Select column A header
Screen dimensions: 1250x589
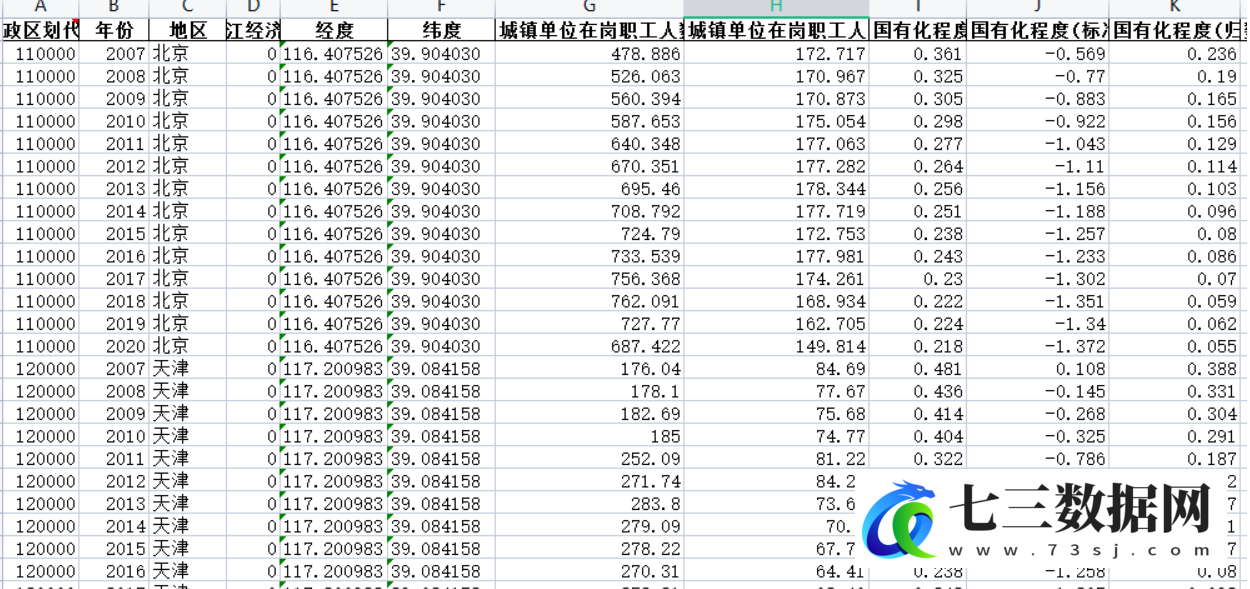coord(40,8)
